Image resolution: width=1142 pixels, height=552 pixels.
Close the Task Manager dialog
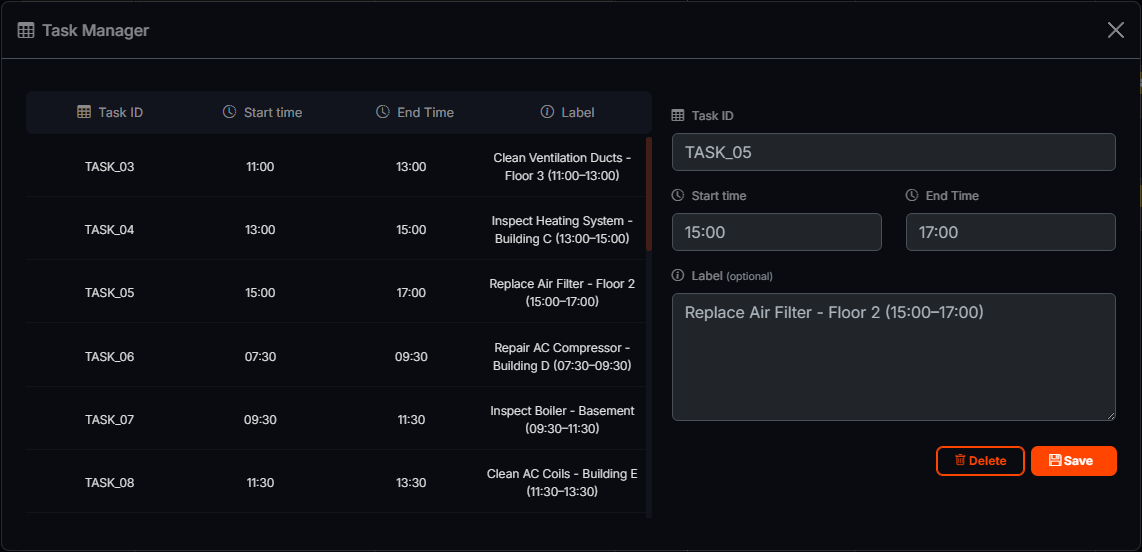(1116, 30)
